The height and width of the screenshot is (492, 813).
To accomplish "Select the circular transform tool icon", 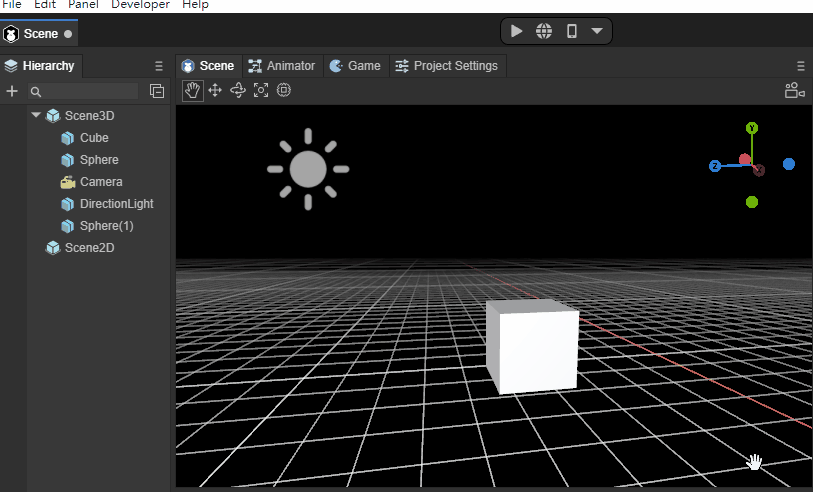I will (x=284, y=91).
